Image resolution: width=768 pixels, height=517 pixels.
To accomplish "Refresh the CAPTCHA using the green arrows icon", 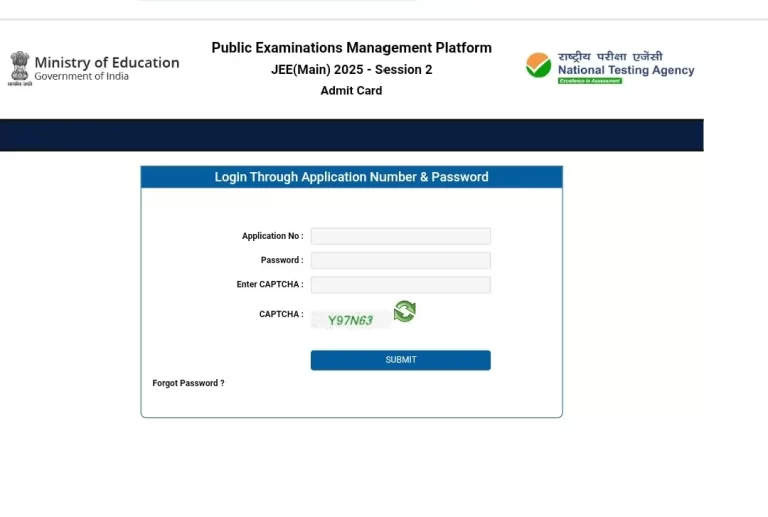I will click(404, 312).
